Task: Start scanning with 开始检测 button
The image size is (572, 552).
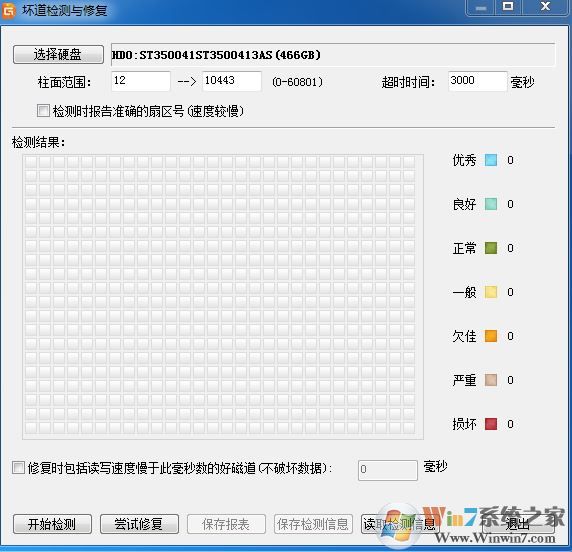Action: [x=52, y=524]
